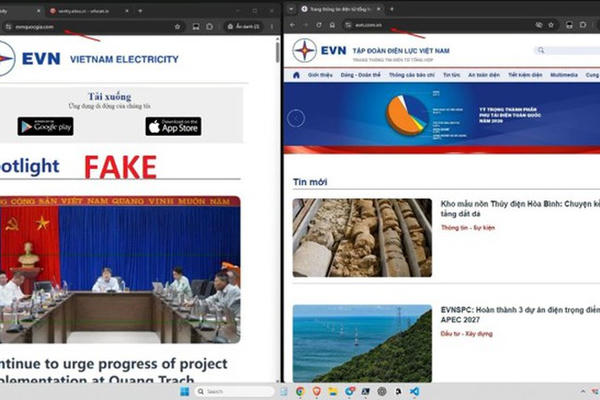Image resolution: width=600 pixels, height=400 pixels.
Task: Switch to the second tab in left browser
Action: point(90,11)
